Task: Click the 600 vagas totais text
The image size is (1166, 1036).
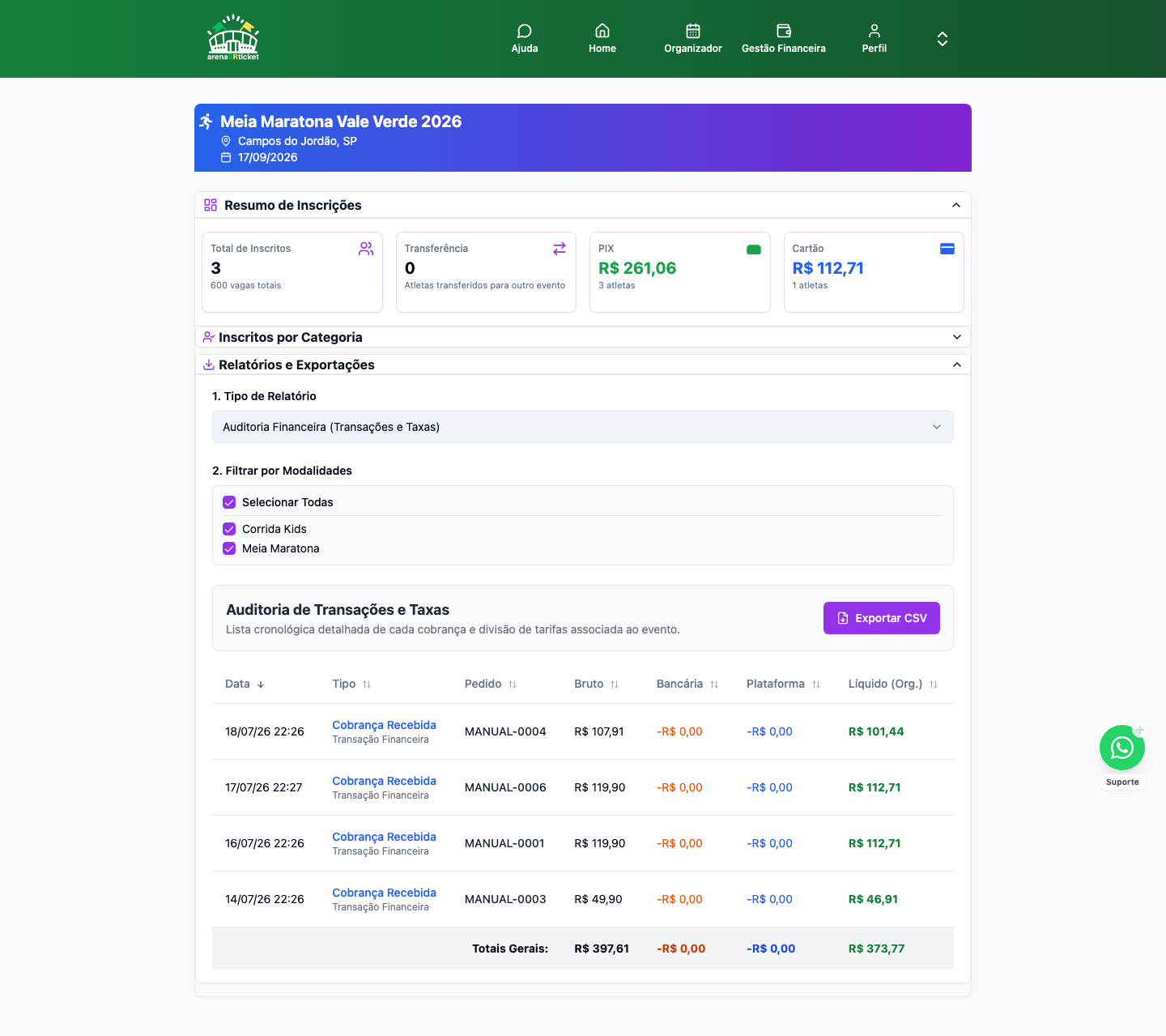Action: [x=245, y=285]
